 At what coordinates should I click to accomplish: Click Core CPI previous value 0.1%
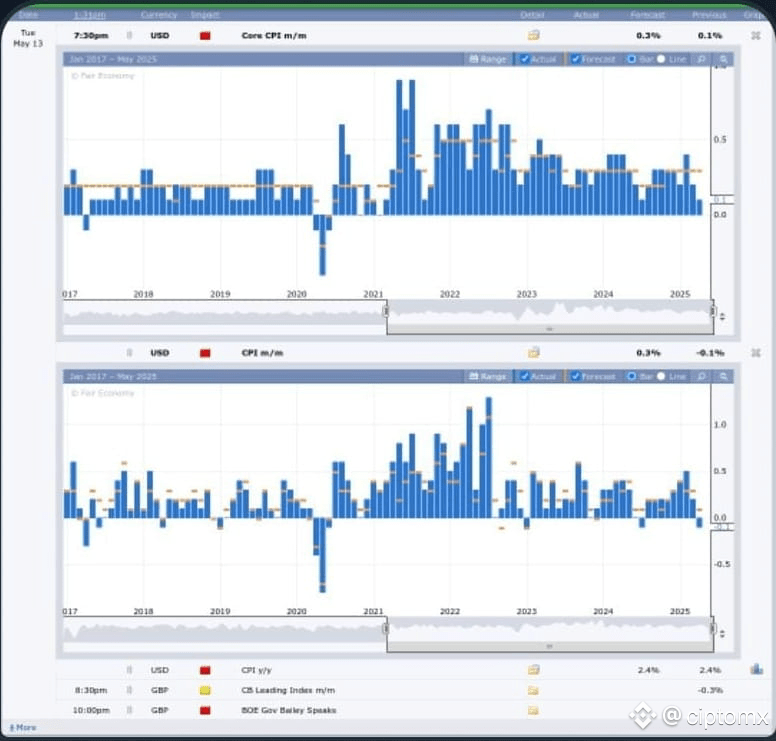tap(710, 36)
